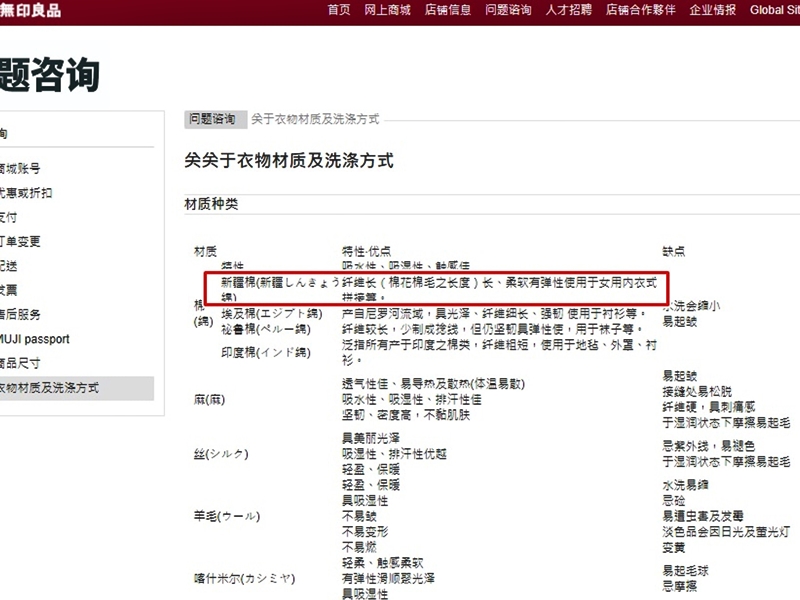Click text 易遭虫害及发霉
The image size is (800, 600).
[703, 516]
